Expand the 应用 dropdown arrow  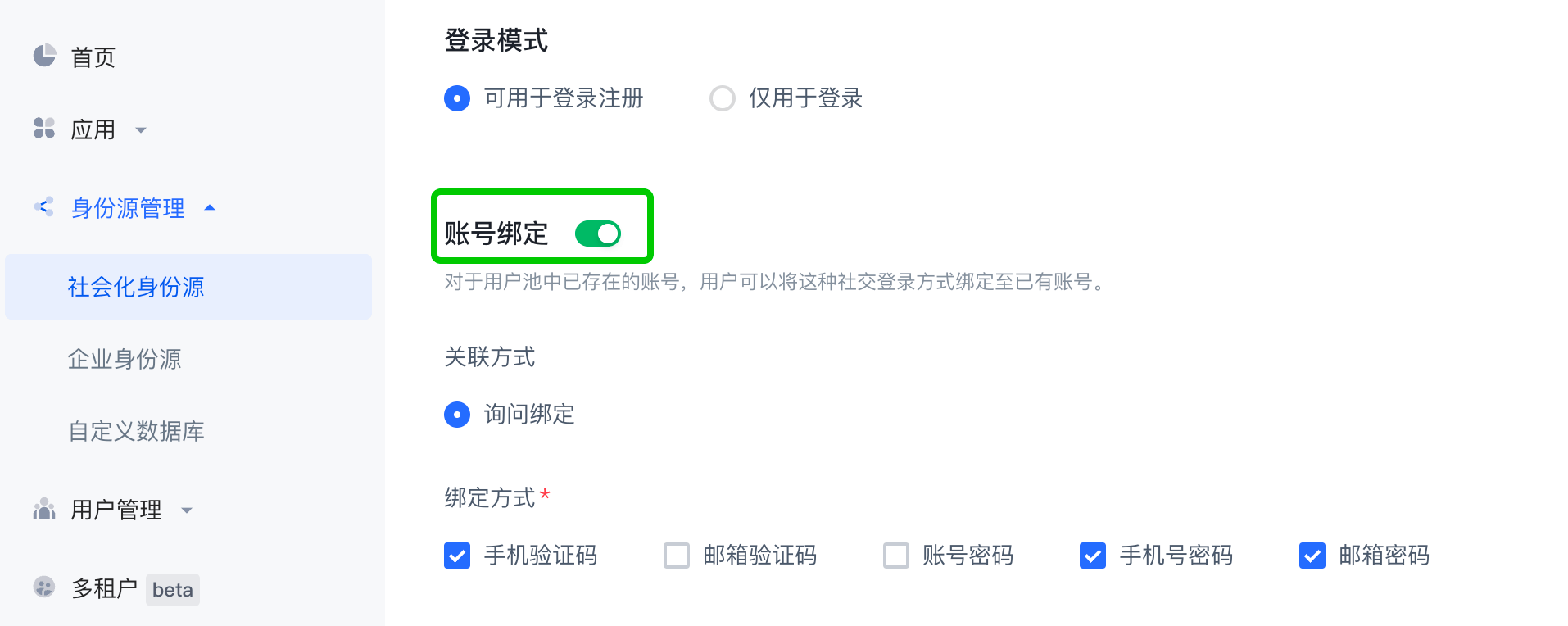tap(141, 129)
